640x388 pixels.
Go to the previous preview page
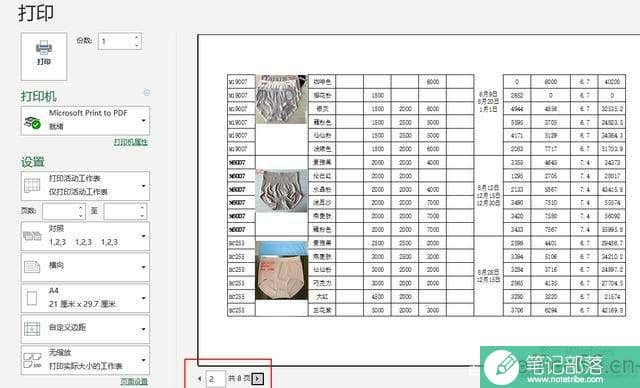(199, 379)
